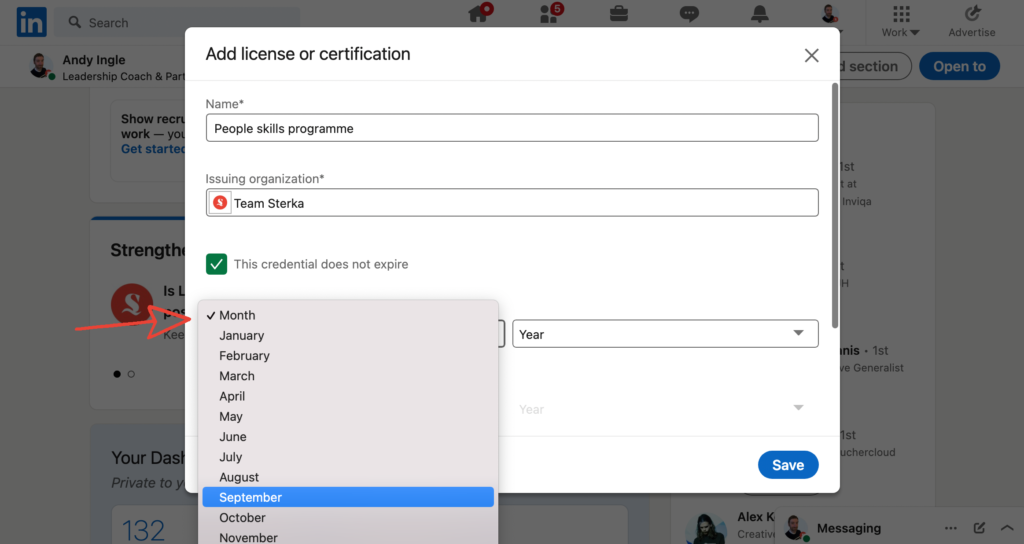1024x544 pixels.
Task: Open the disabled expiration Year dropdown
Action: click(665, 409)
